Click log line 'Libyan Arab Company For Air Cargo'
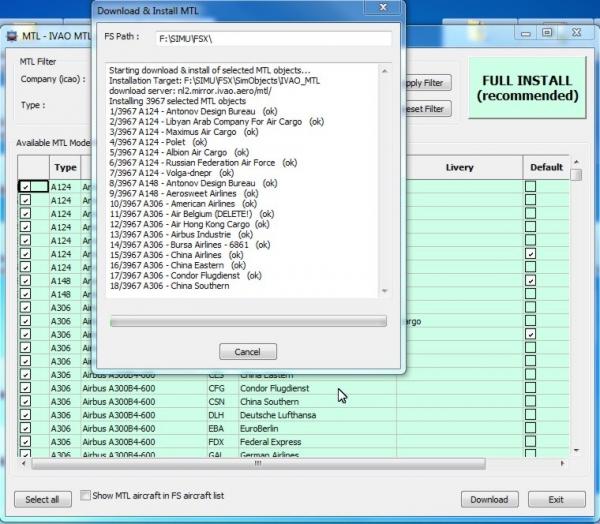Screen dimensions: 600x524 pyautogui.click(x=217, y=122)
